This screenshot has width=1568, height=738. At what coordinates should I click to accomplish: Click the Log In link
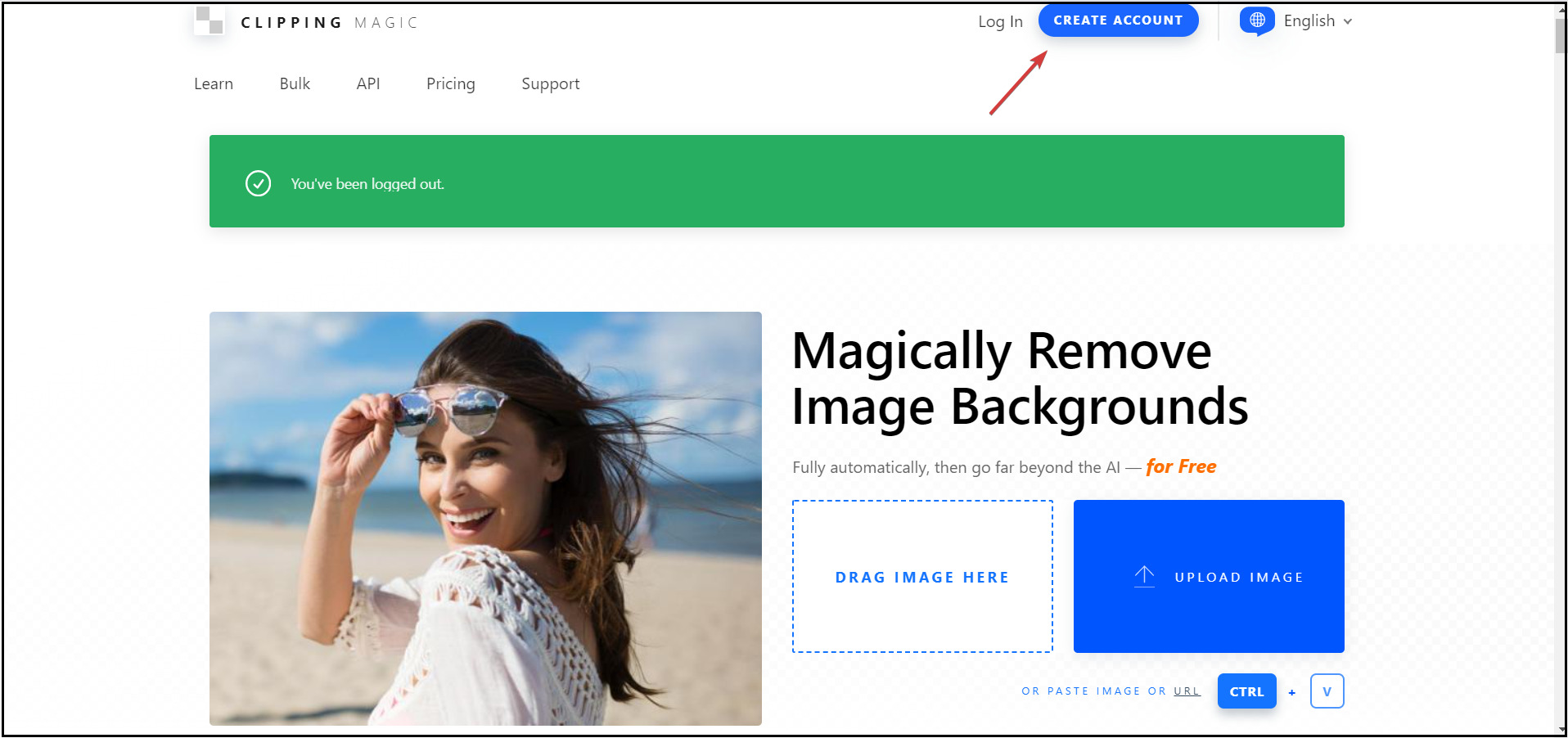coord(1000,21)
